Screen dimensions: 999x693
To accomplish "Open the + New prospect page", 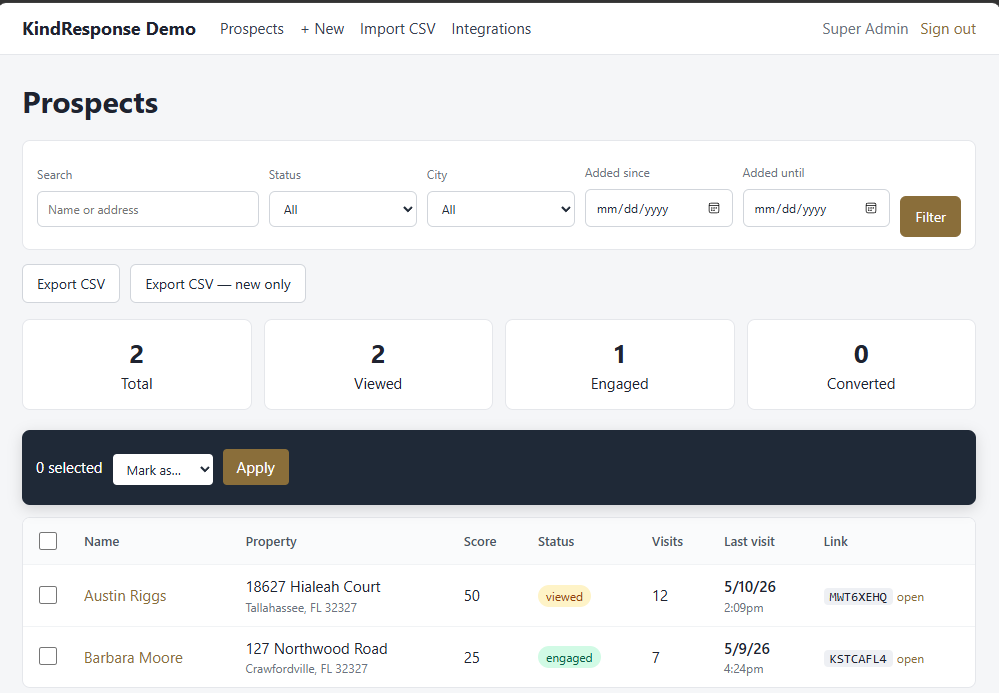I will click(x=322, y=29).
